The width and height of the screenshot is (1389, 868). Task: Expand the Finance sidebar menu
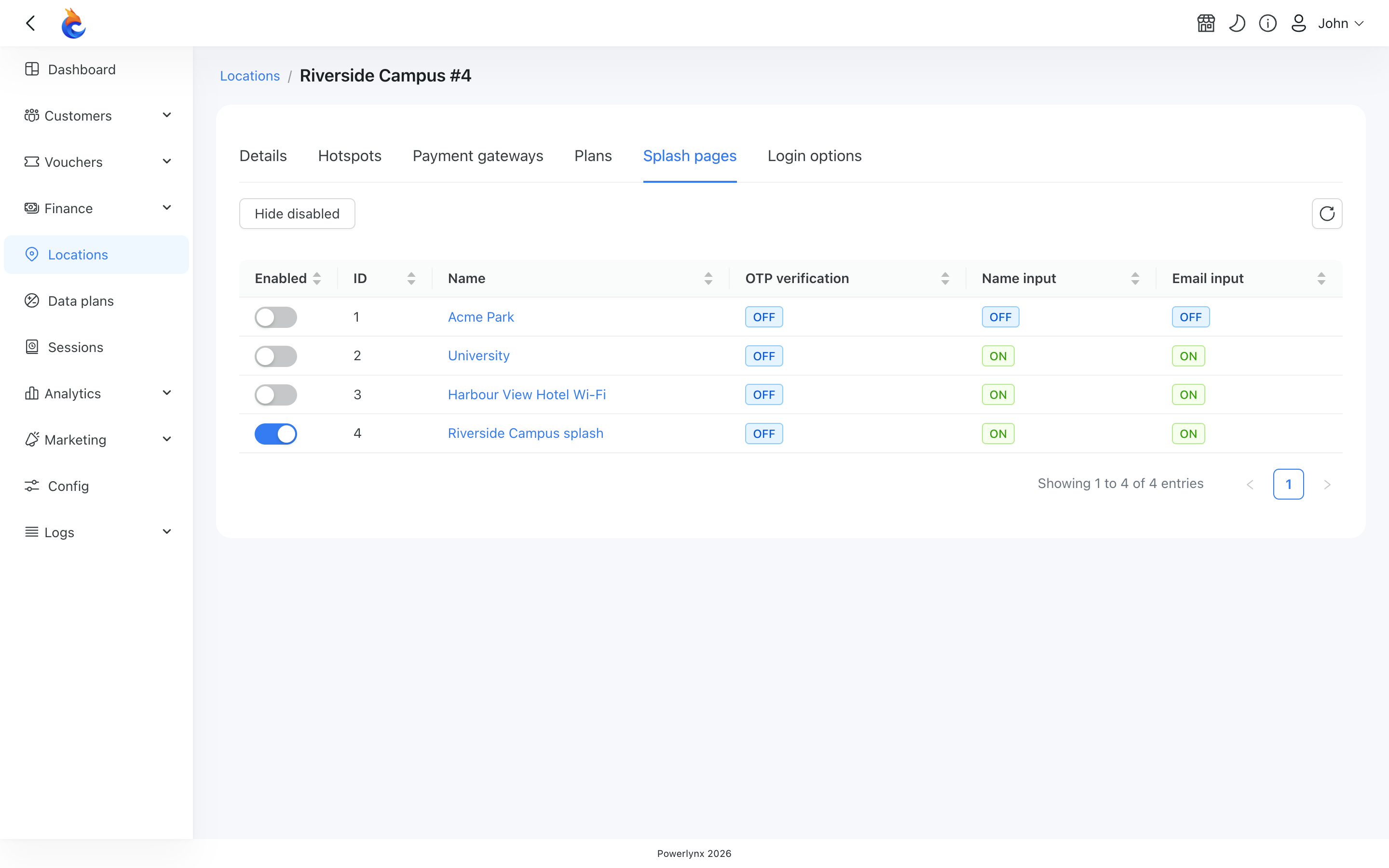click(96, 208)
